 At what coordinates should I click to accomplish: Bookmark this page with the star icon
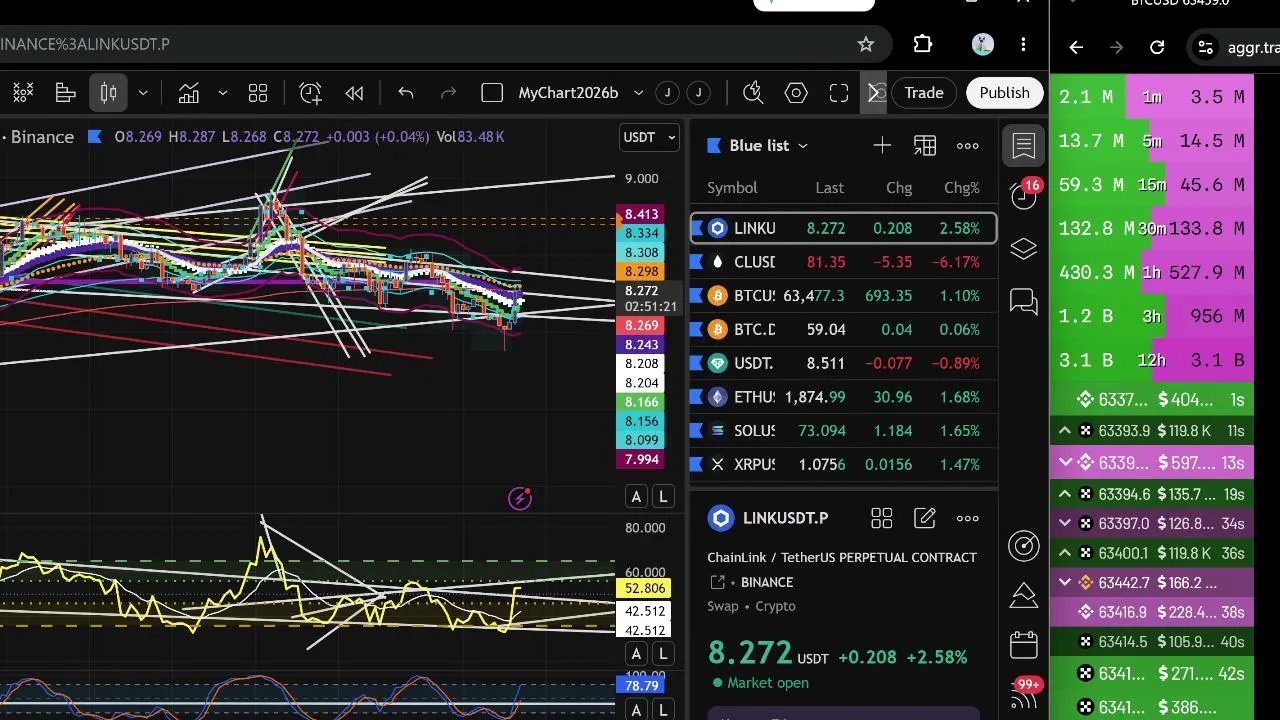pyautogui.click(x=866, y=44)
